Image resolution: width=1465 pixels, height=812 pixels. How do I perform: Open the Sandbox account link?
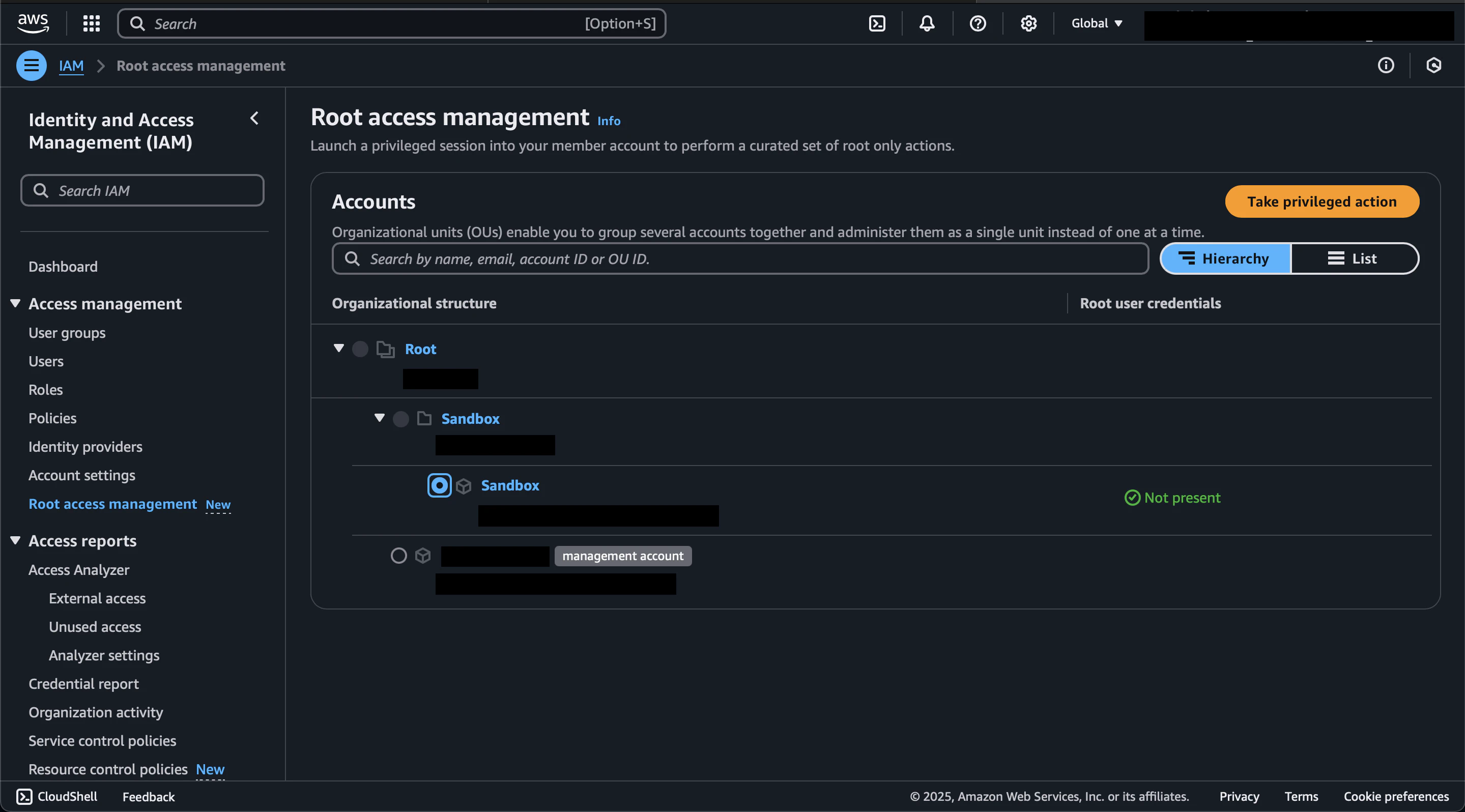point(510,485)
